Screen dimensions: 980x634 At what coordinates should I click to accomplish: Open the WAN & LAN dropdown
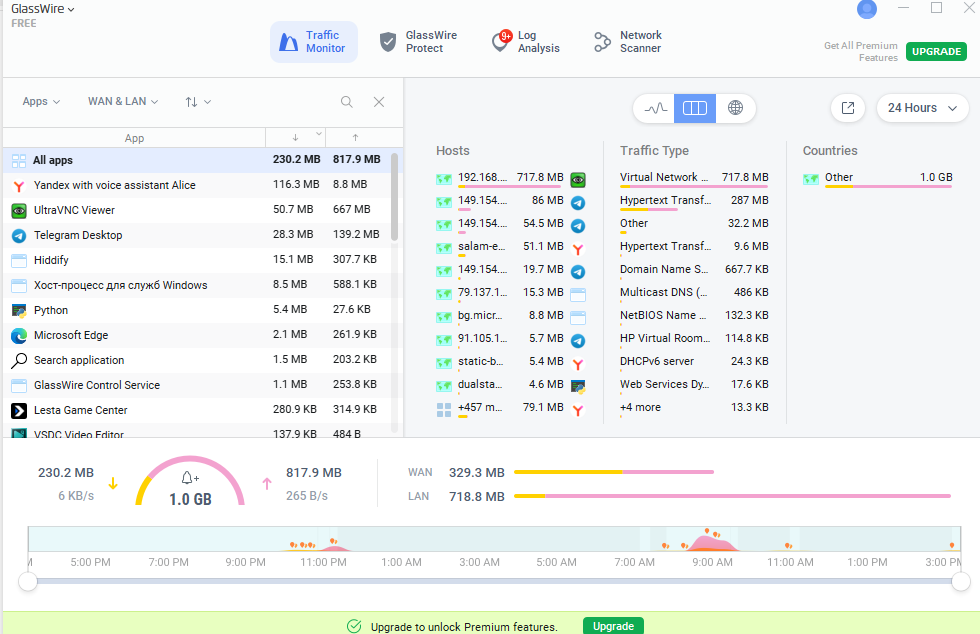tap(123, 101)
